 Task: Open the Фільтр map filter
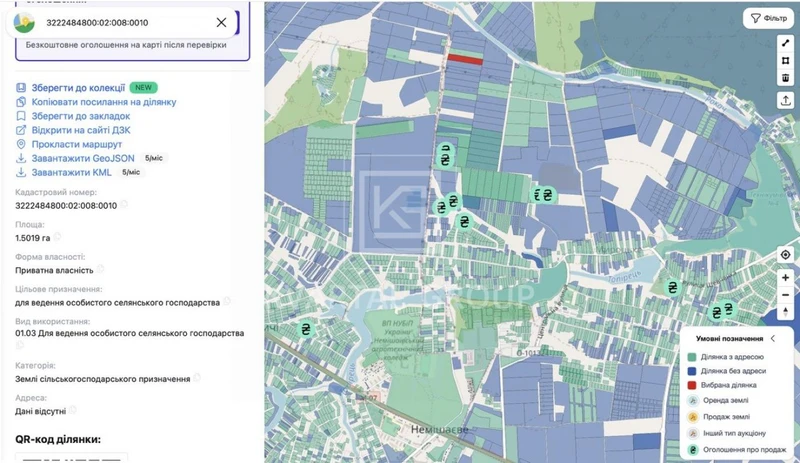(768, 18)
